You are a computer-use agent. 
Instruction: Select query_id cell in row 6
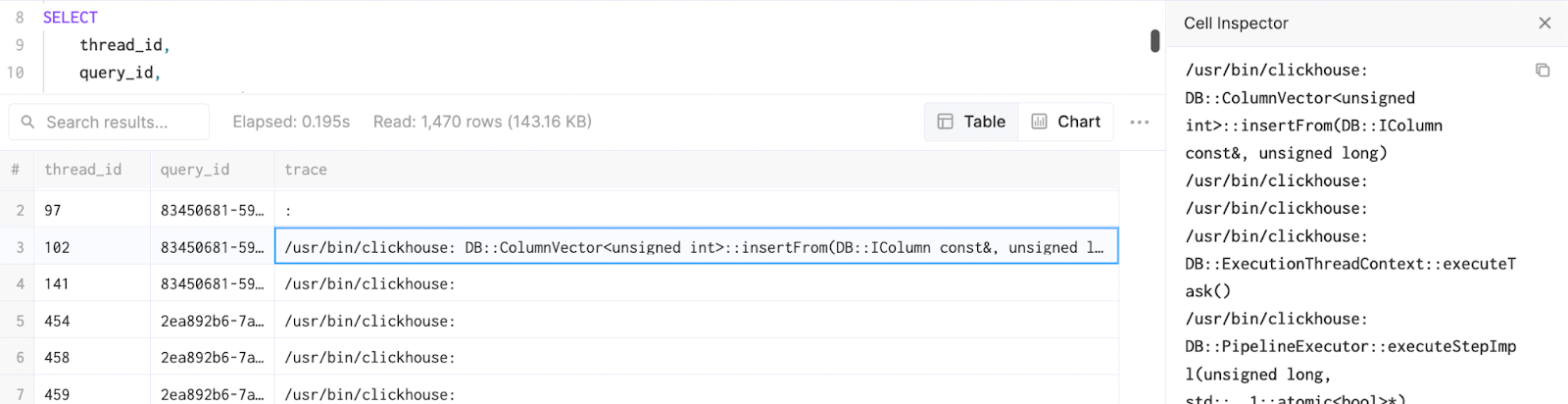coord(212,358)
